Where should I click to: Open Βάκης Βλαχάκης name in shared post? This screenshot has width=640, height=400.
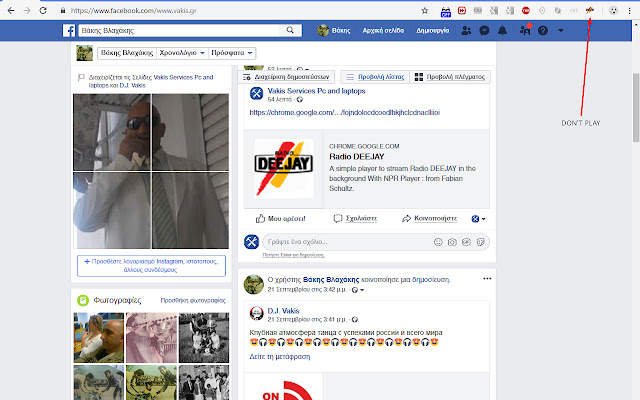[x=331, y=280]
